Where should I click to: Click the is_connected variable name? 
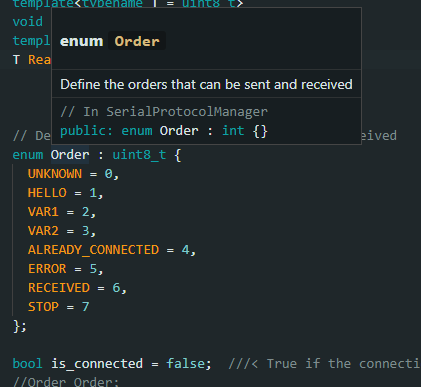click(97, 363)
